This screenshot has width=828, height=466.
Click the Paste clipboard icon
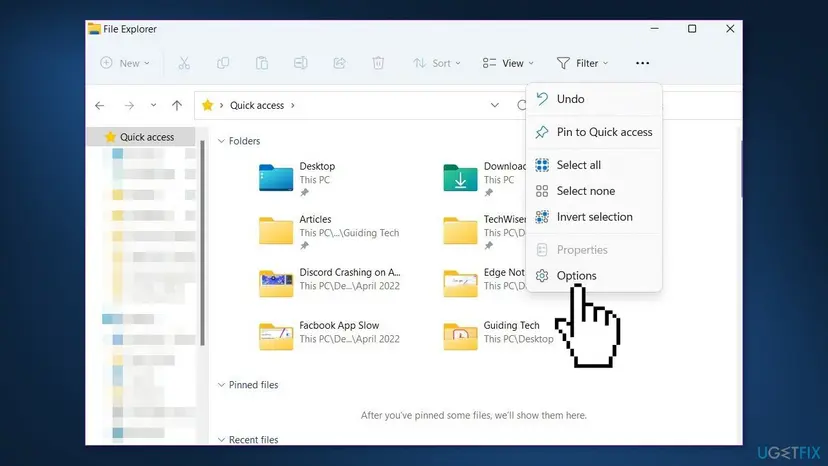(x=262, y=63)
